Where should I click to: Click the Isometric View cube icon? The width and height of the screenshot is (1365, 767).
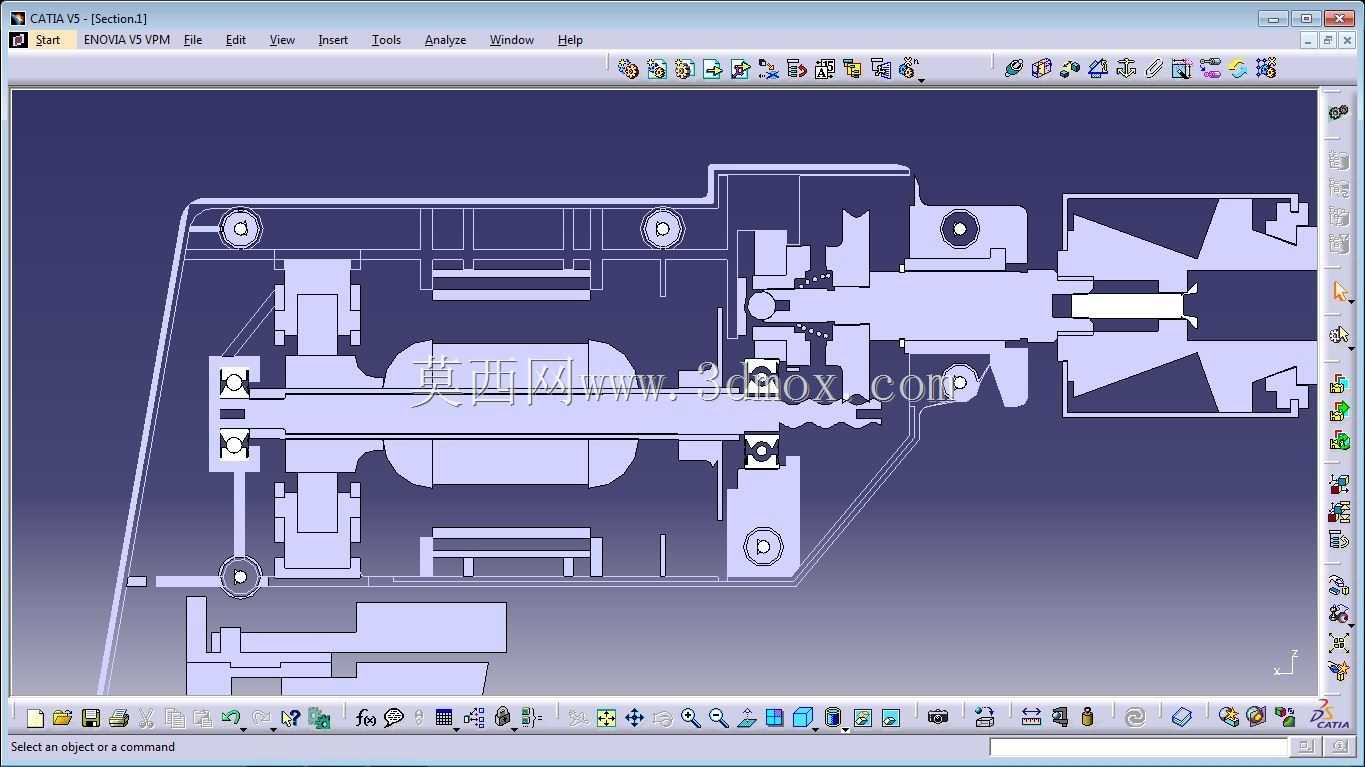pos(802,718)
